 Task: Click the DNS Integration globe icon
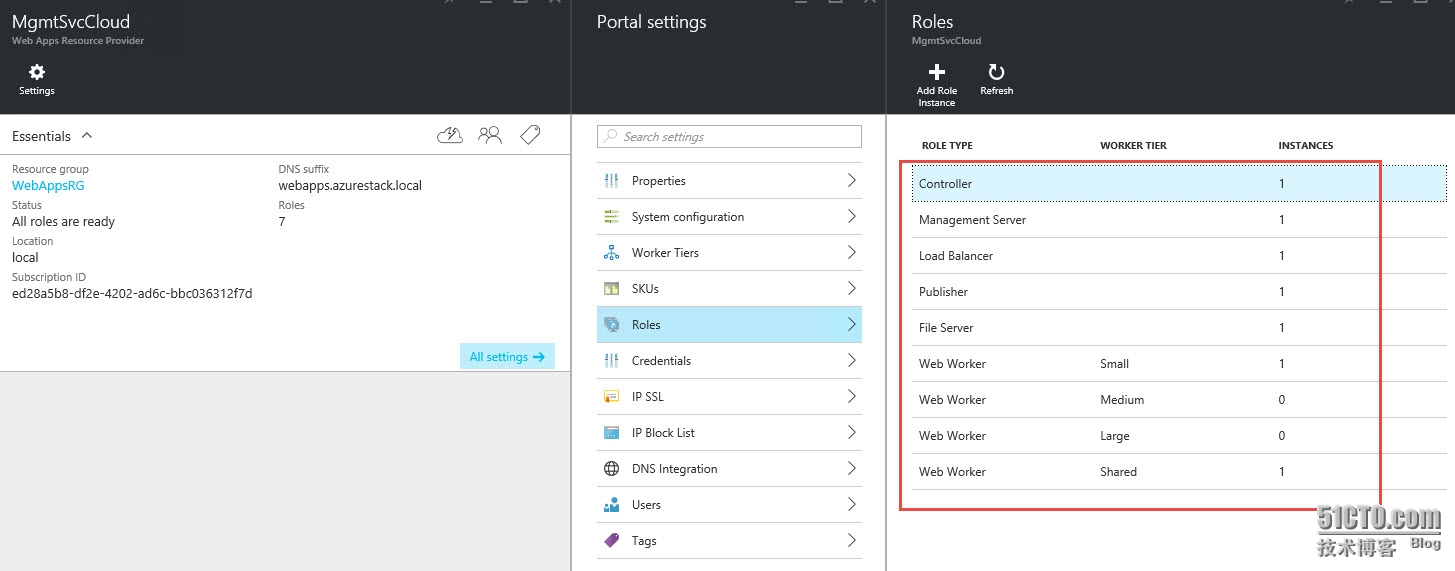(x=612, y=469)
